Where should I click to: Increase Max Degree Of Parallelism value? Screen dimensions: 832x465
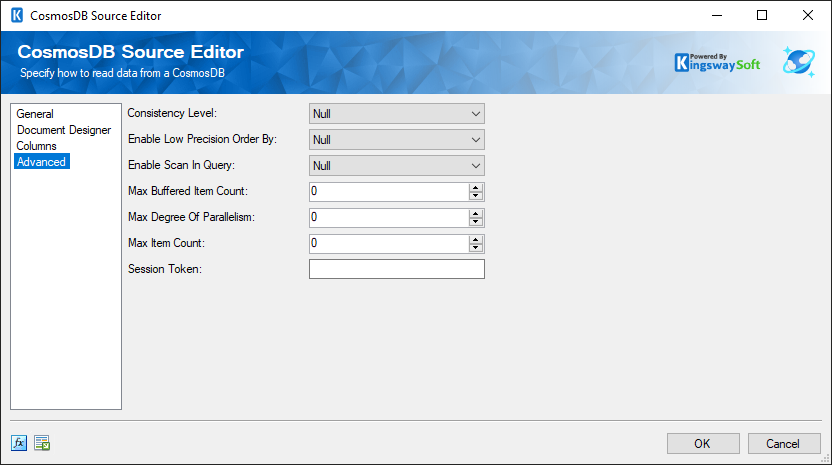point(475,214)
